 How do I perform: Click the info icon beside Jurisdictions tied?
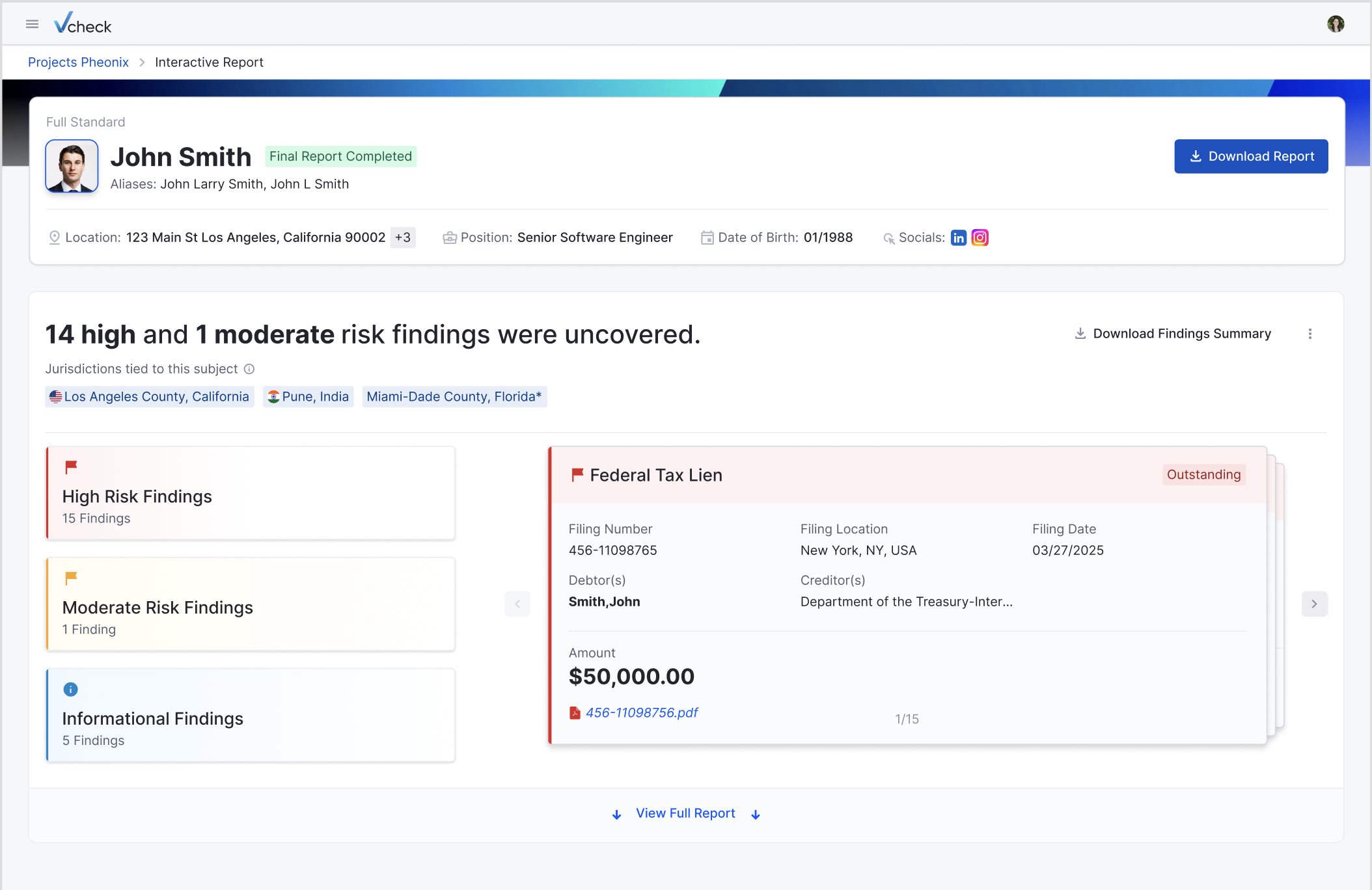coord(249,369)
